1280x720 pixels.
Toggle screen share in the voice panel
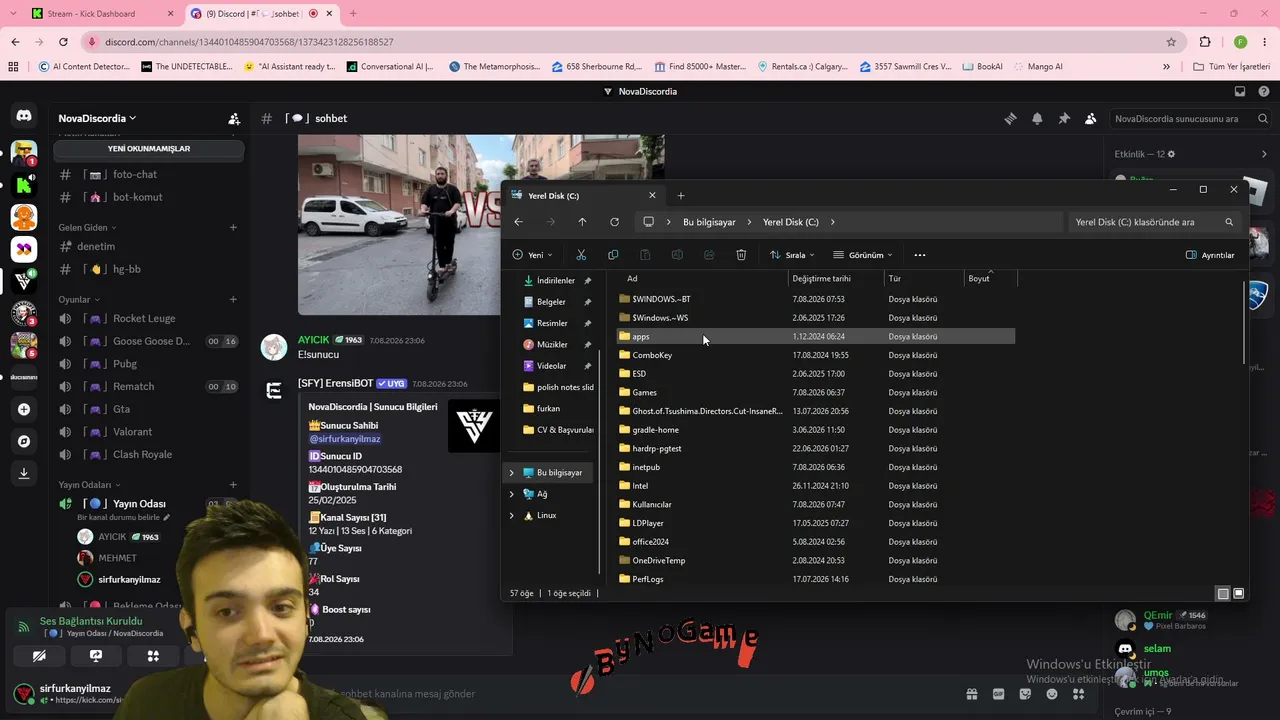[96, 656]
